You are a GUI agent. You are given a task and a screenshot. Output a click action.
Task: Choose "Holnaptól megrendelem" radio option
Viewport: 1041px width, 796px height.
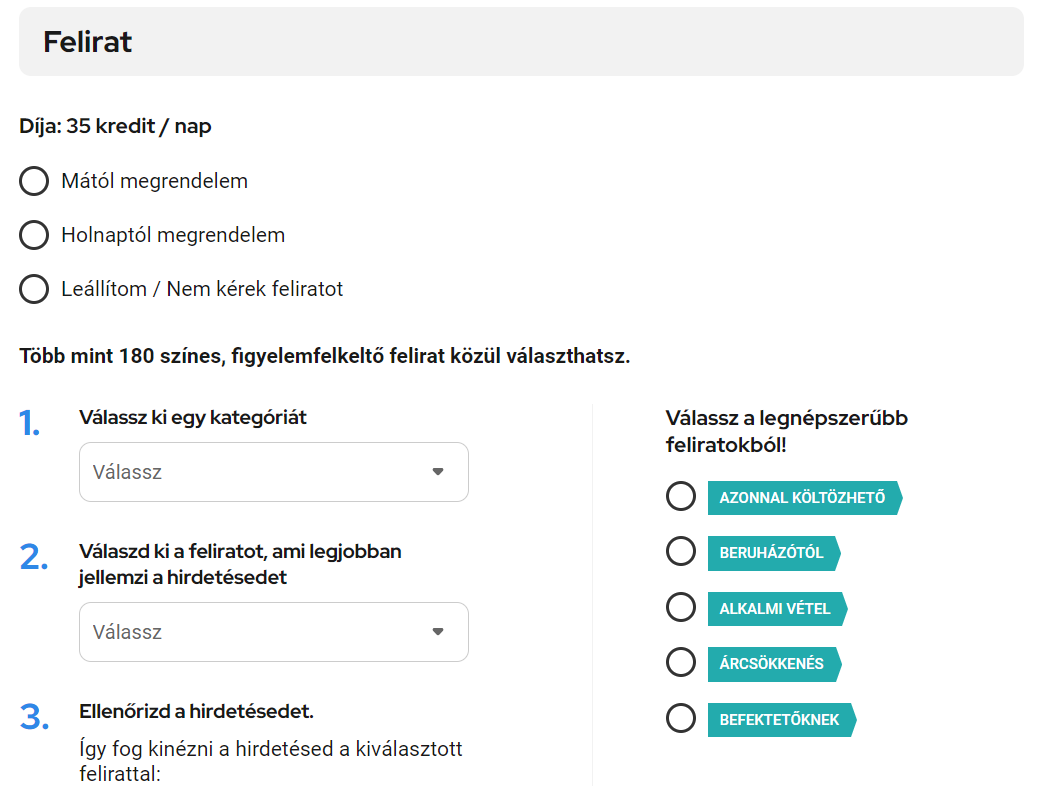(x=34, y=235)
